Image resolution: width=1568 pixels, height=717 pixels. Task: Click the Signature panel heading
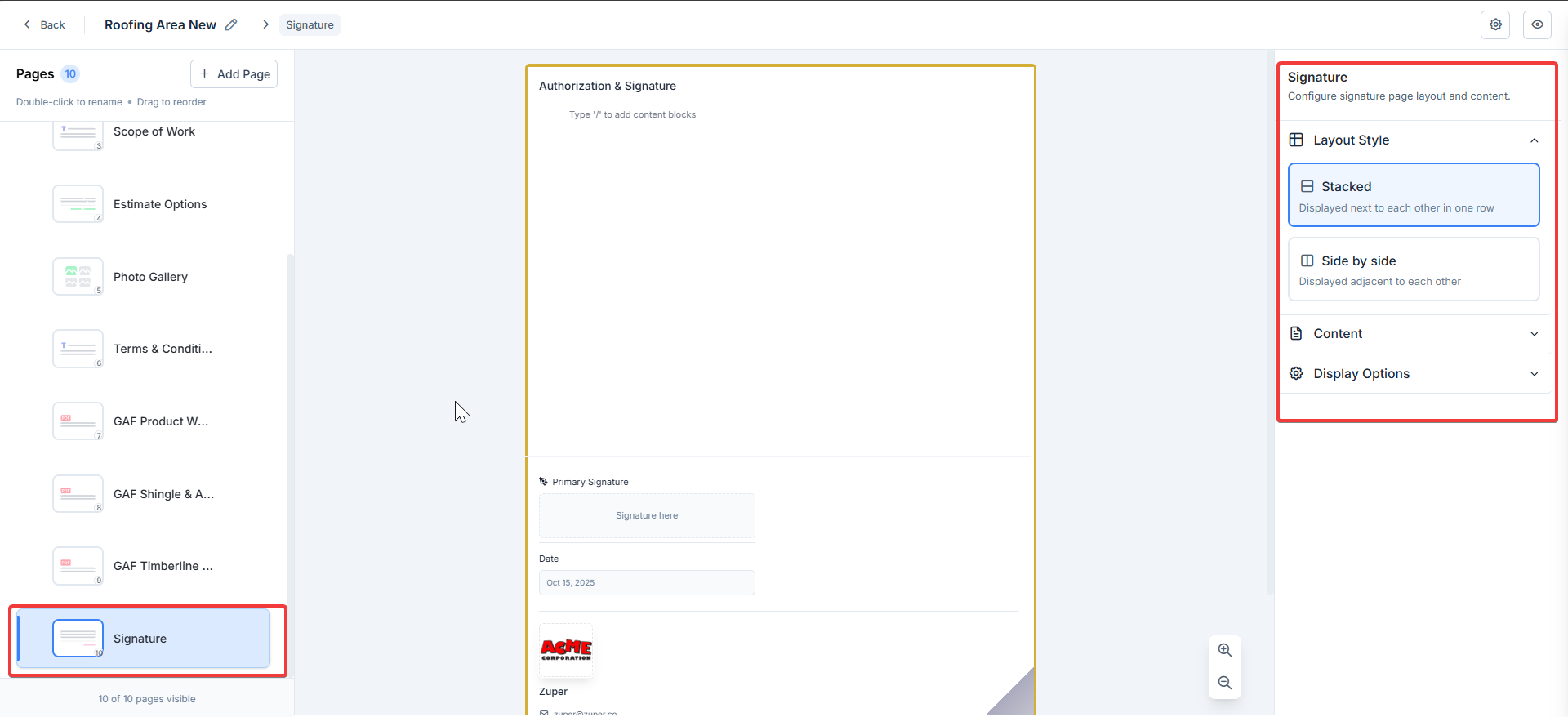coord(1317,77)
